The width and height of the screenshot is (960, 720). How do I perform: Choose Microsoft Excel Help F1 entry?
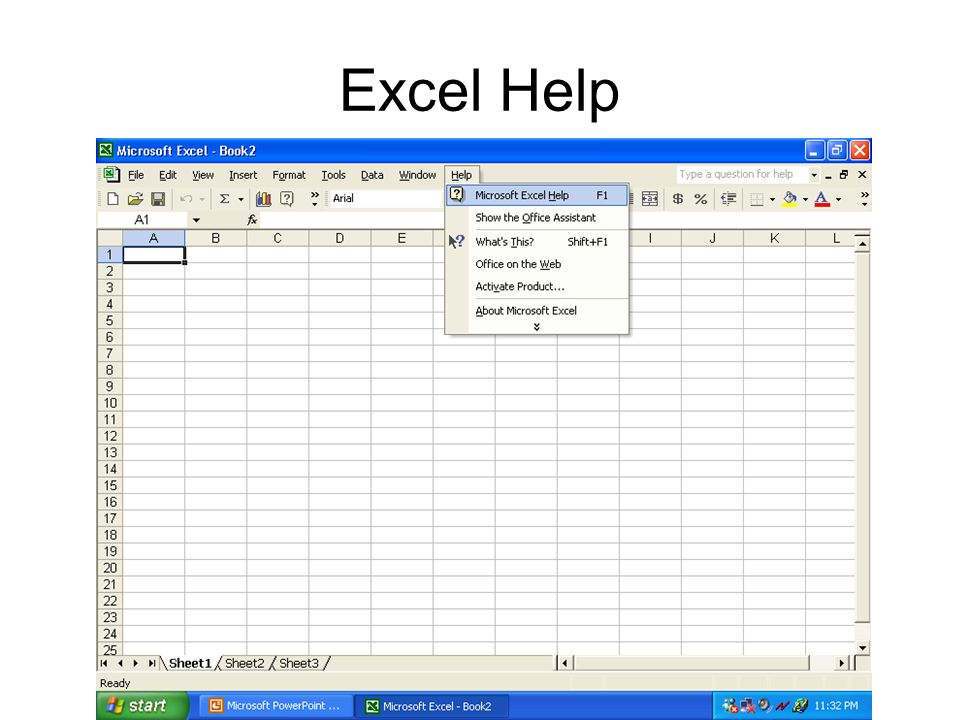(537, 195)
